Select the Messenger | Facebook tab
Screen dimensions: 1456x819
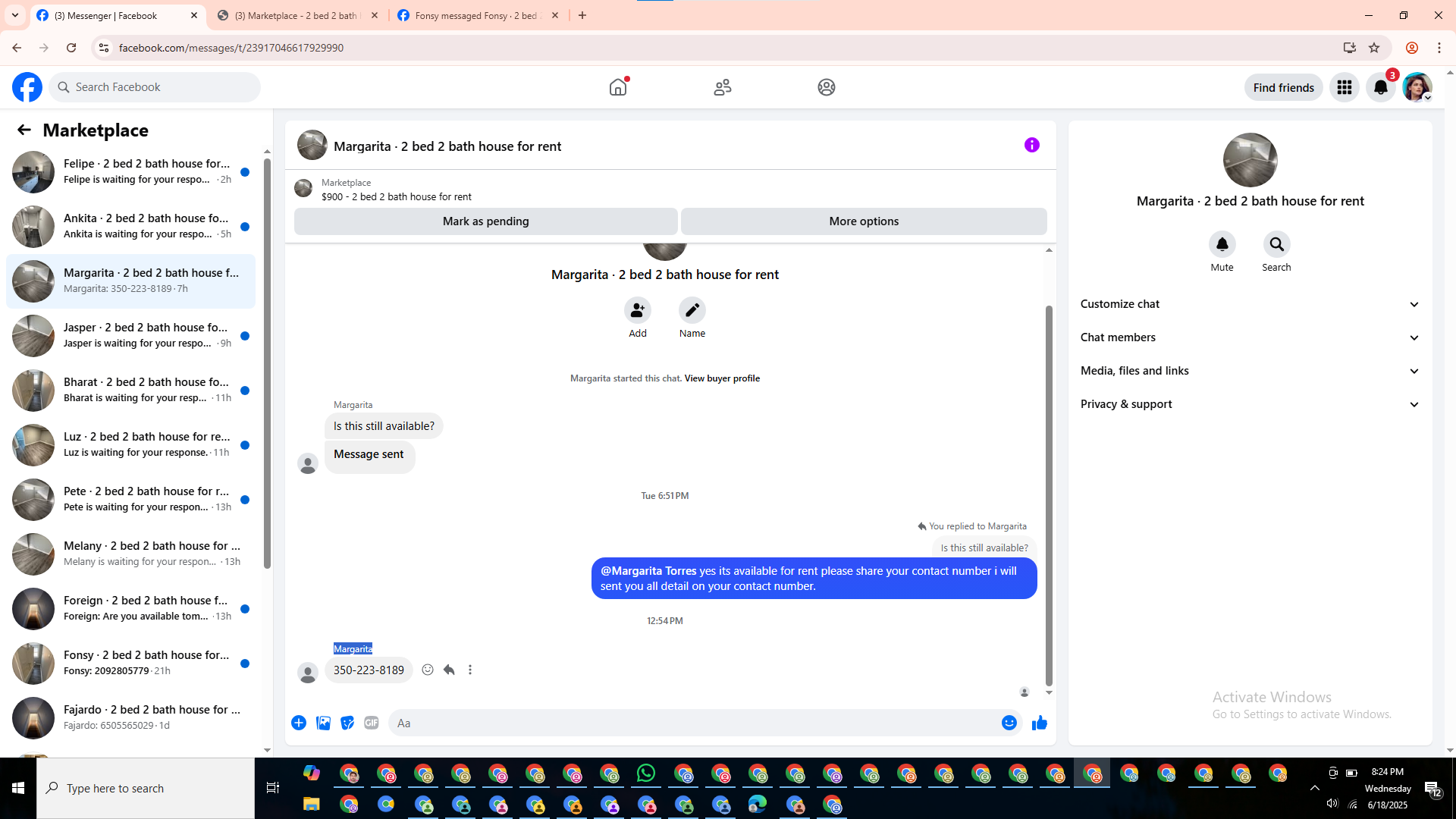coord(118,15)
